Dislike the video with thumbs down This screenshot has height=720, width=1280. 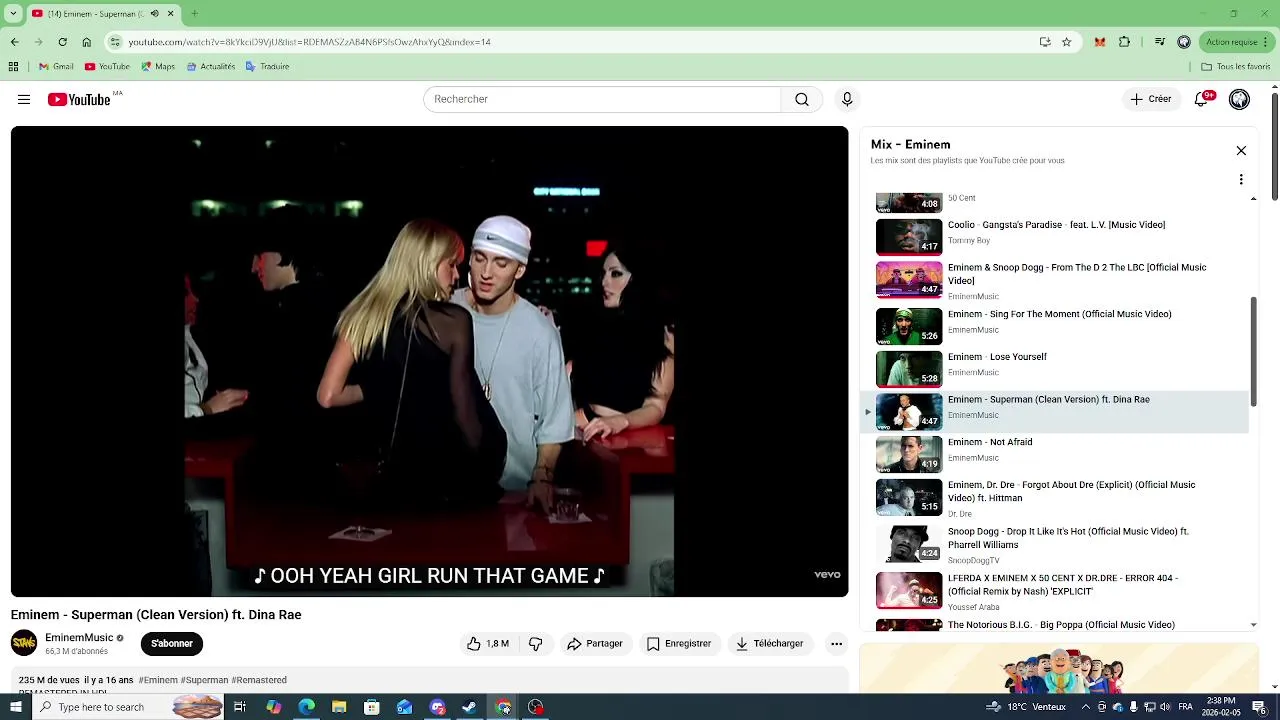(536, 644)
